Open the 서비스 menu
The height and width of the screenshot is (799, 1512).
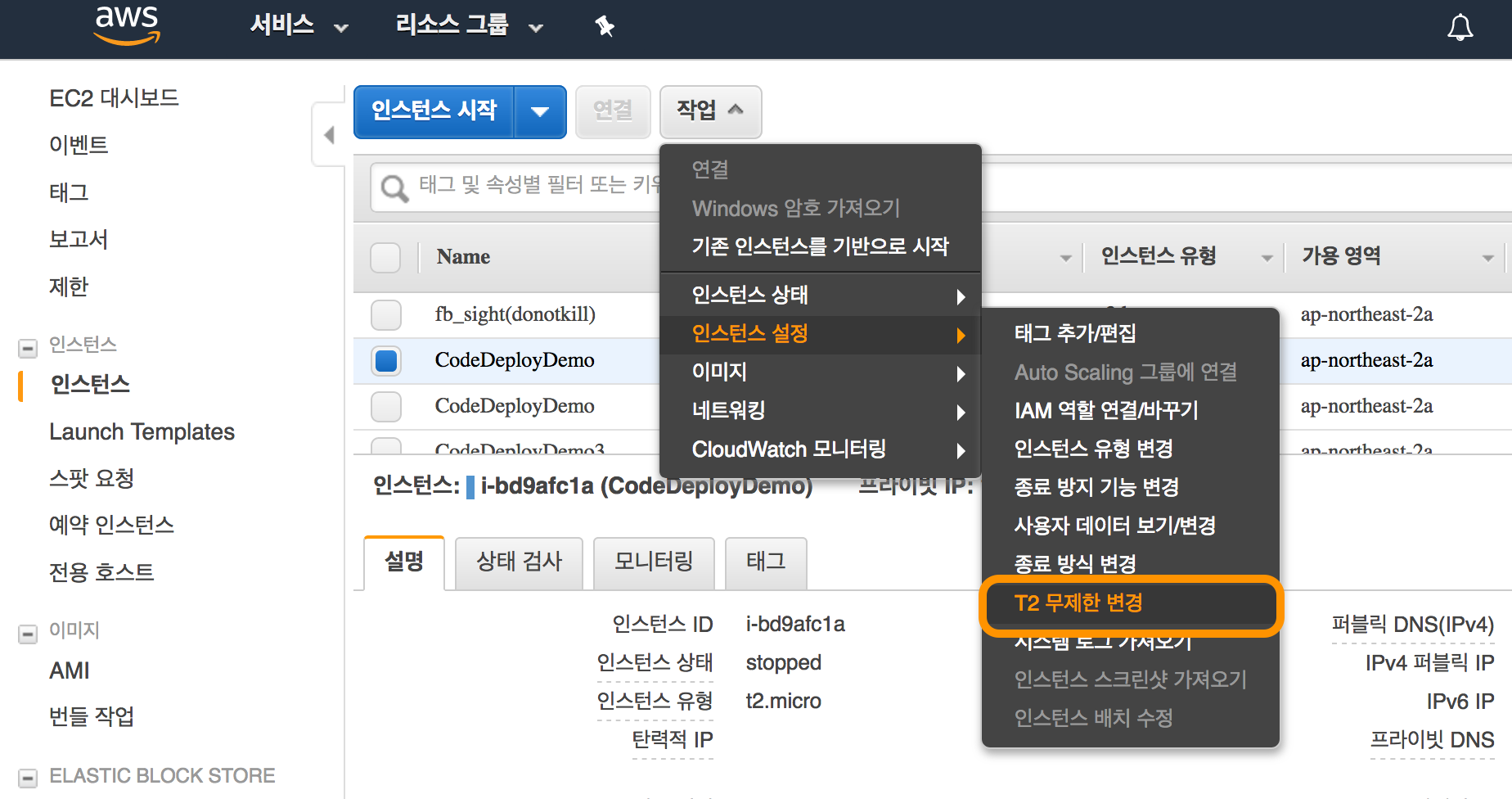click(299, 25)
